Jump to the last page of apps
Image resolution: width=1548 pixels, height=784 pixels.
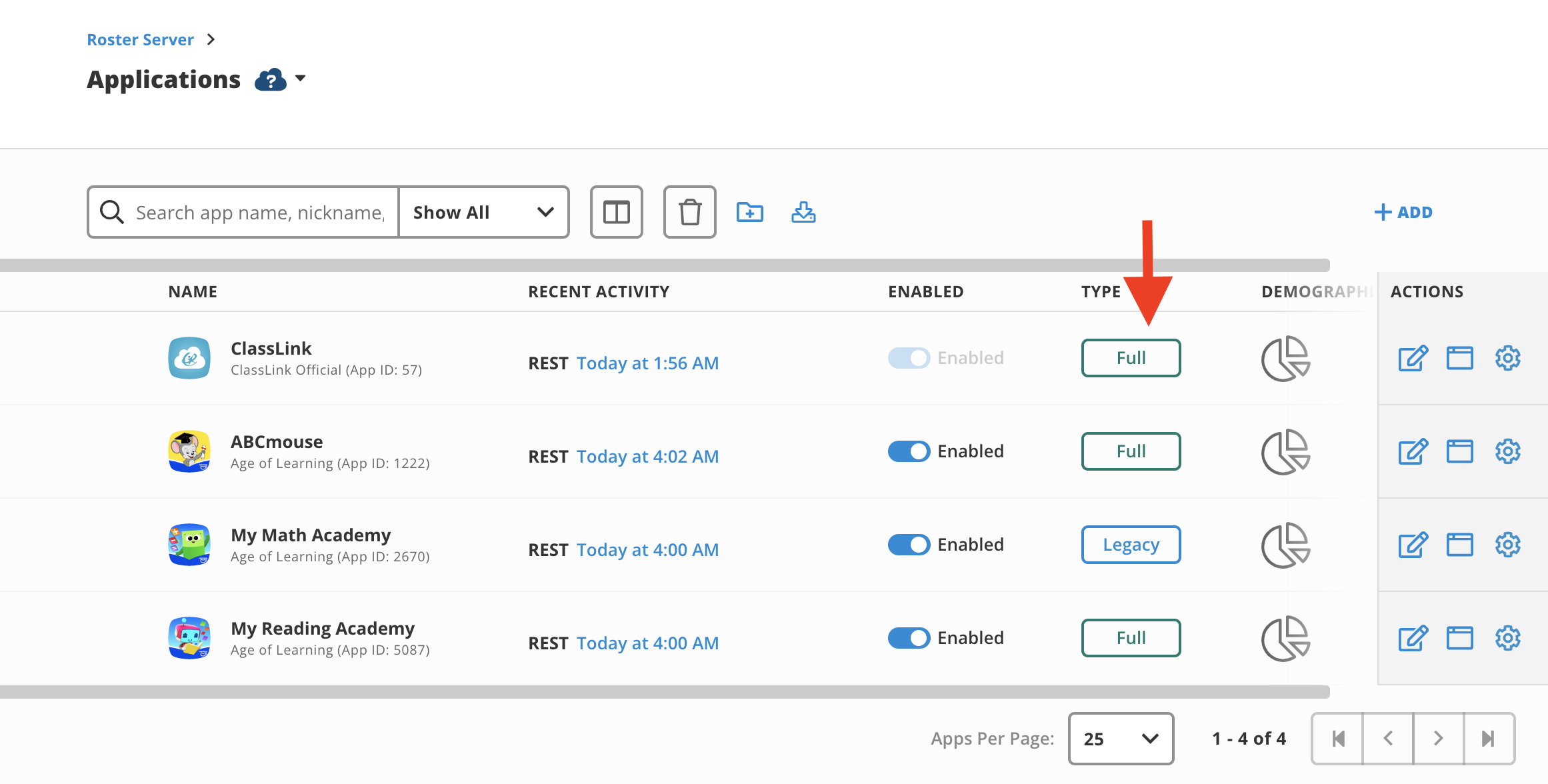tap(1489, 739)
